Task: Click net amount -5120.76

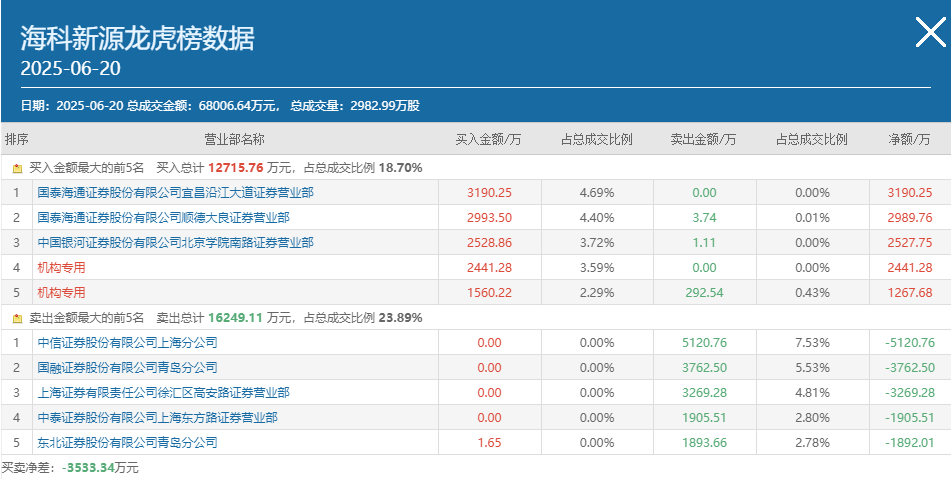Action: click(x=910, y=343)
